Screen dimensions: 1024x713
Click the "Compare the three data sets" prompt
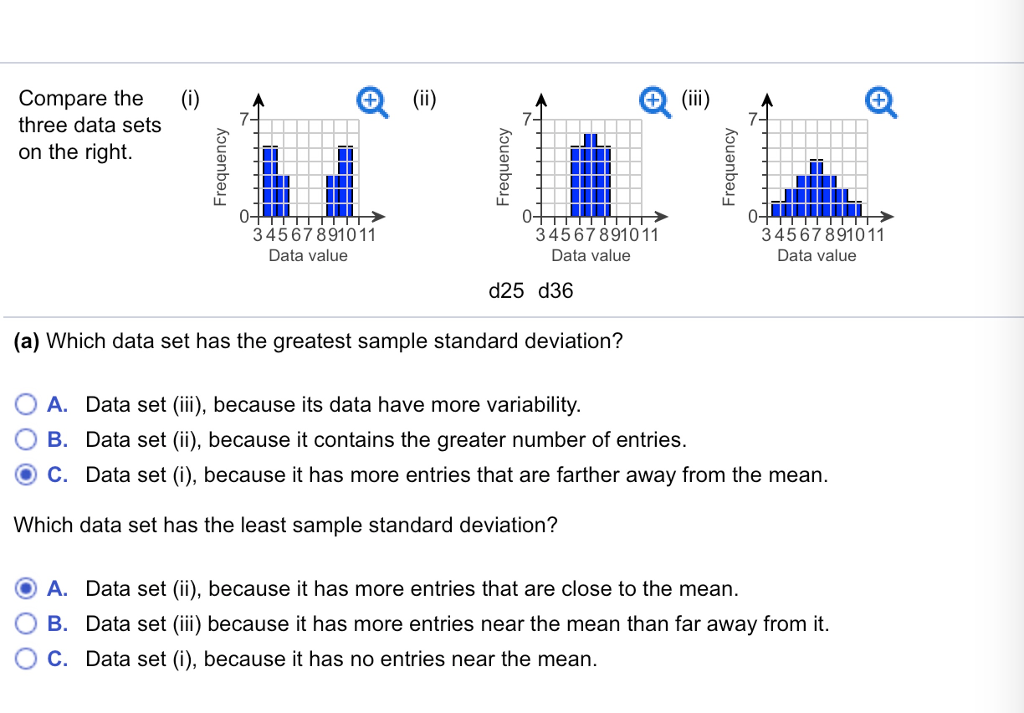pyautogui.click(x=87, y=125)
